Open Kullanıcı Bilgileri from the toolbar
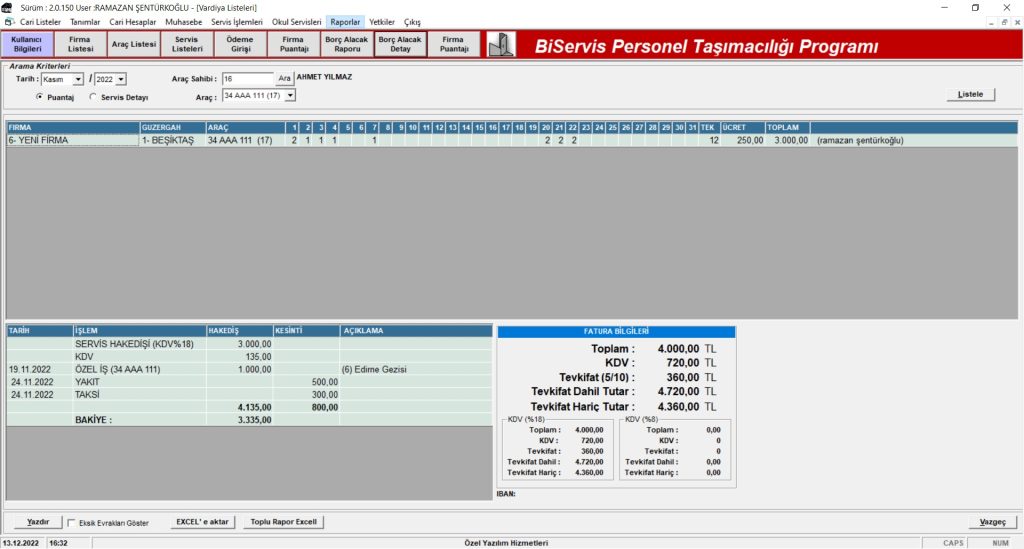 [27, 45]
